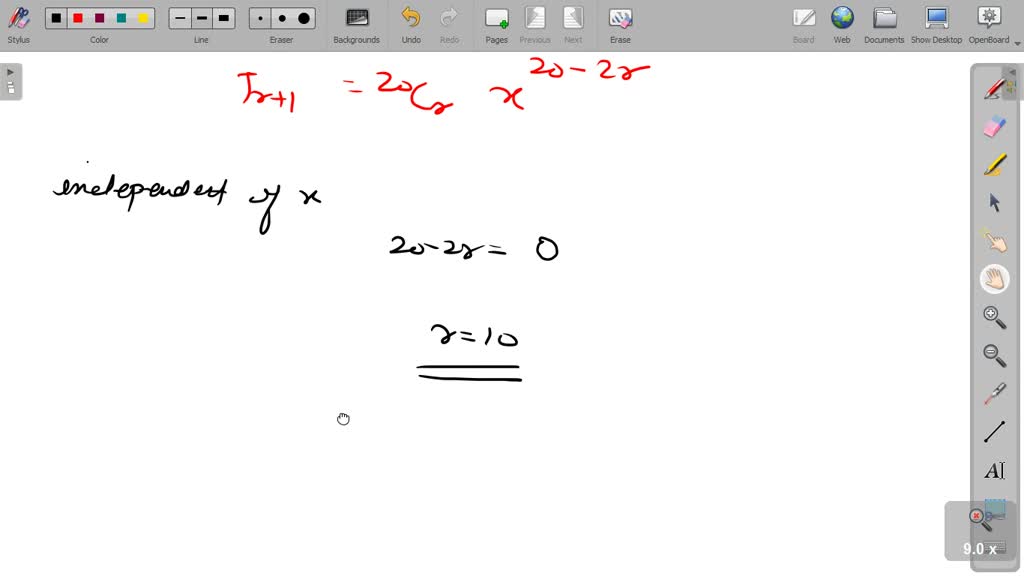Click the zoom out magnifier tool

tap(995, 355)
